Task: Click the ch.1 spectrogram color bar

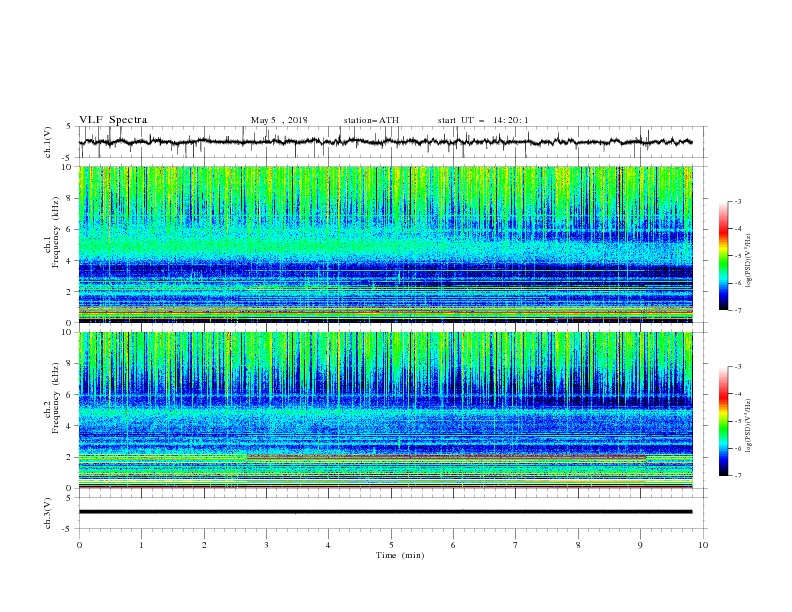Action: point(723,256)
